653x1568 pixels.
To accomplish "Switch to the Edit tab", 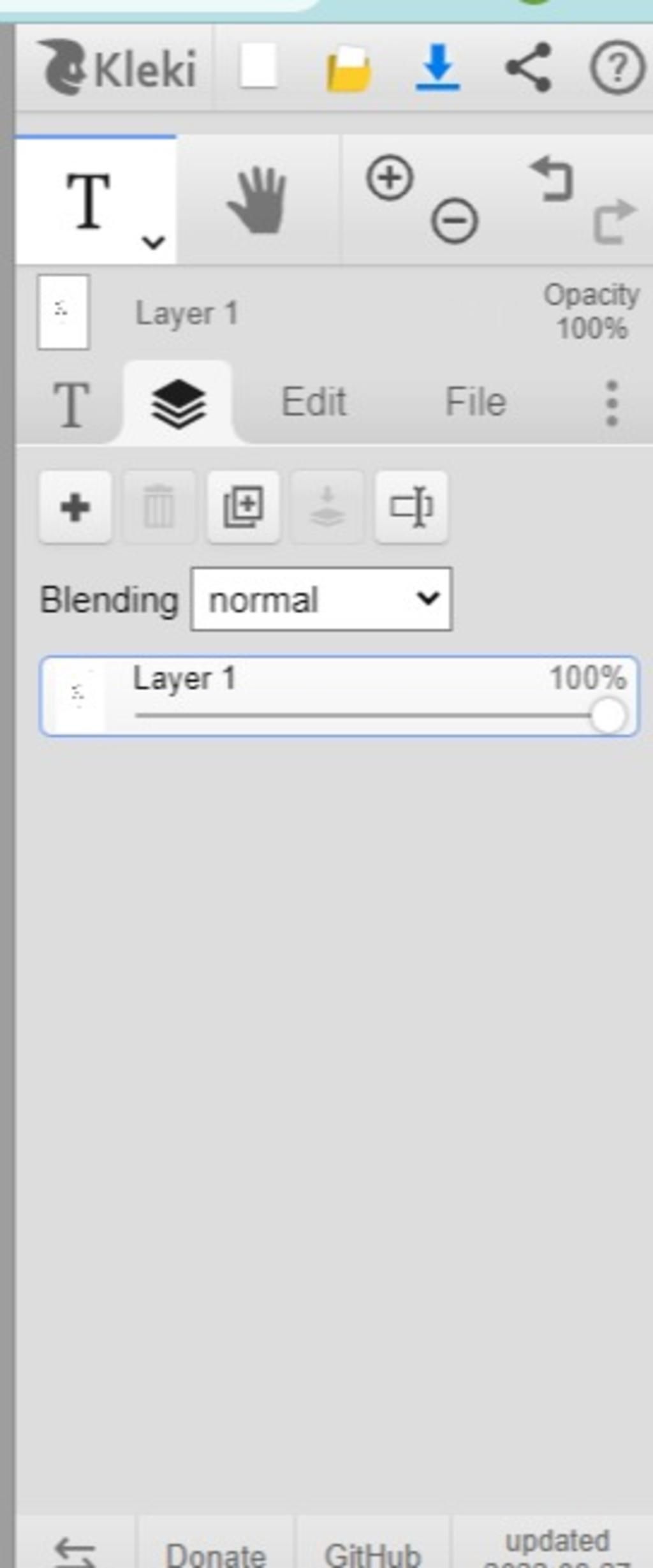I will click(314, 402).
